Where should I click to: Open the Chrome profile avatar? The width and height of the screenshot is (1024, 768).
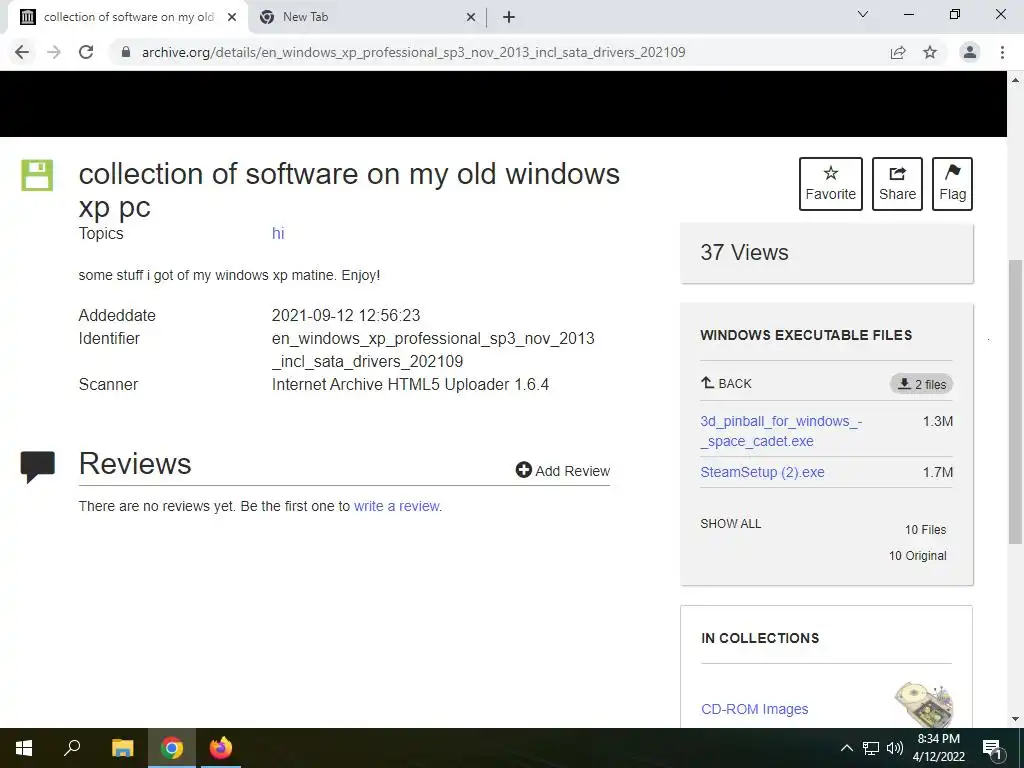(970, 52)
